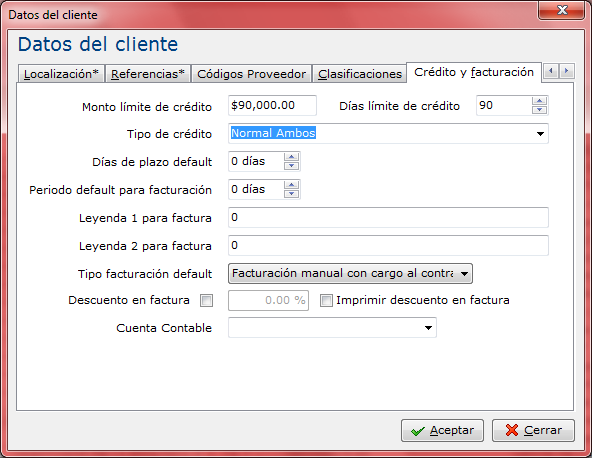Image resolution: width=592 pixels, height=458 pixels.
Task: Expand the Tipo facturación default dropdown
Action: pyautogui.click(x=464, y=274)
